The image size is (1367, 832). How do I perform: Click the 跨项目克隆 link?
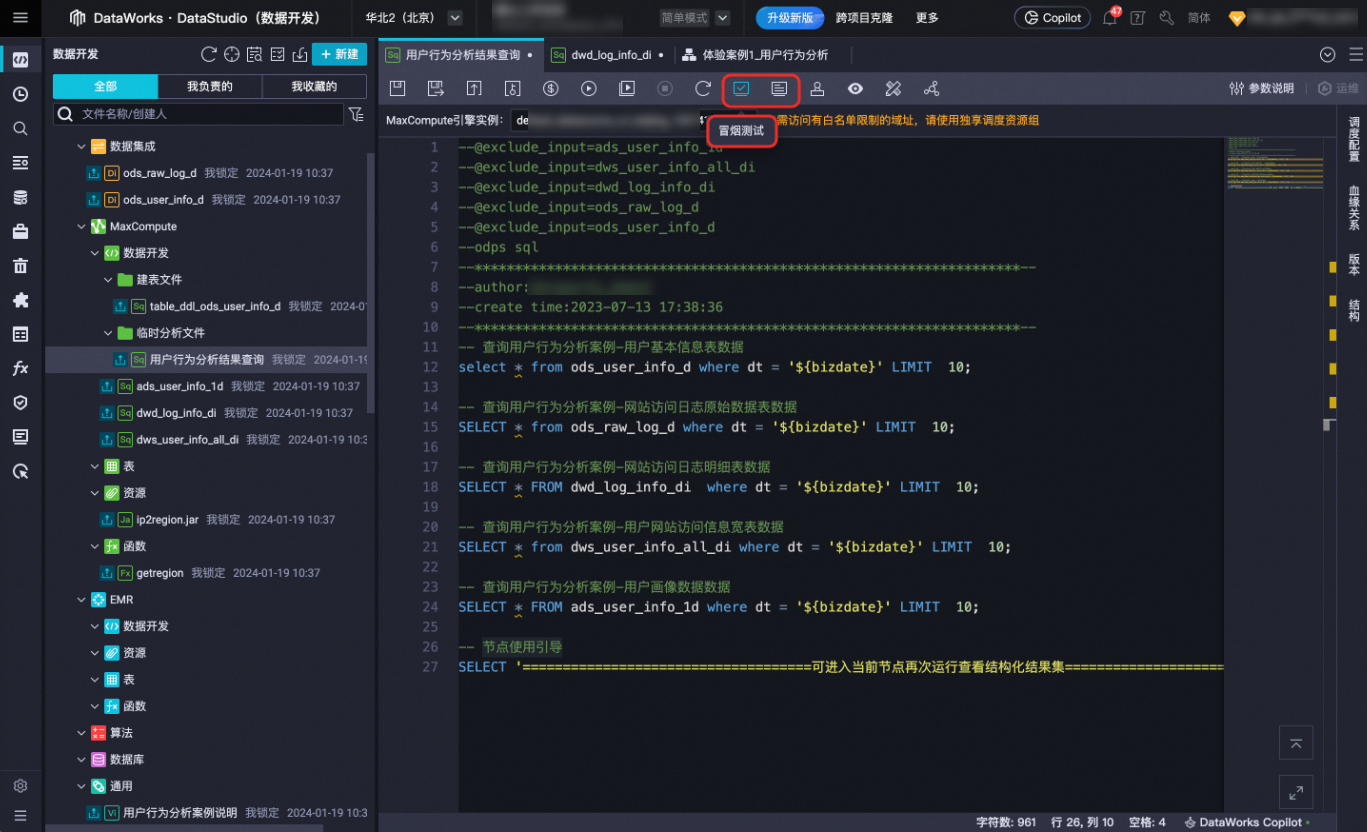tap(864, 18)
